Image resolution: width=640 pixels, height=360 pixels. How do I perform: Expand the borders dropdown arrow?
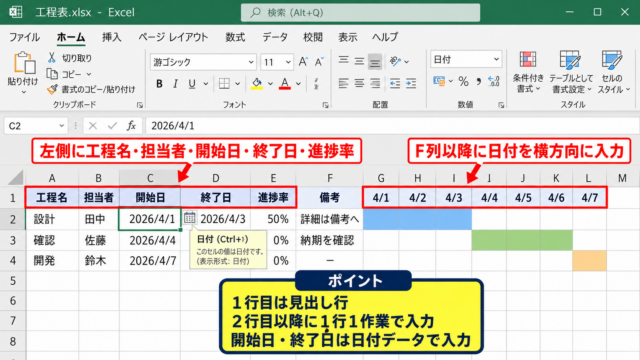(238, 84)
